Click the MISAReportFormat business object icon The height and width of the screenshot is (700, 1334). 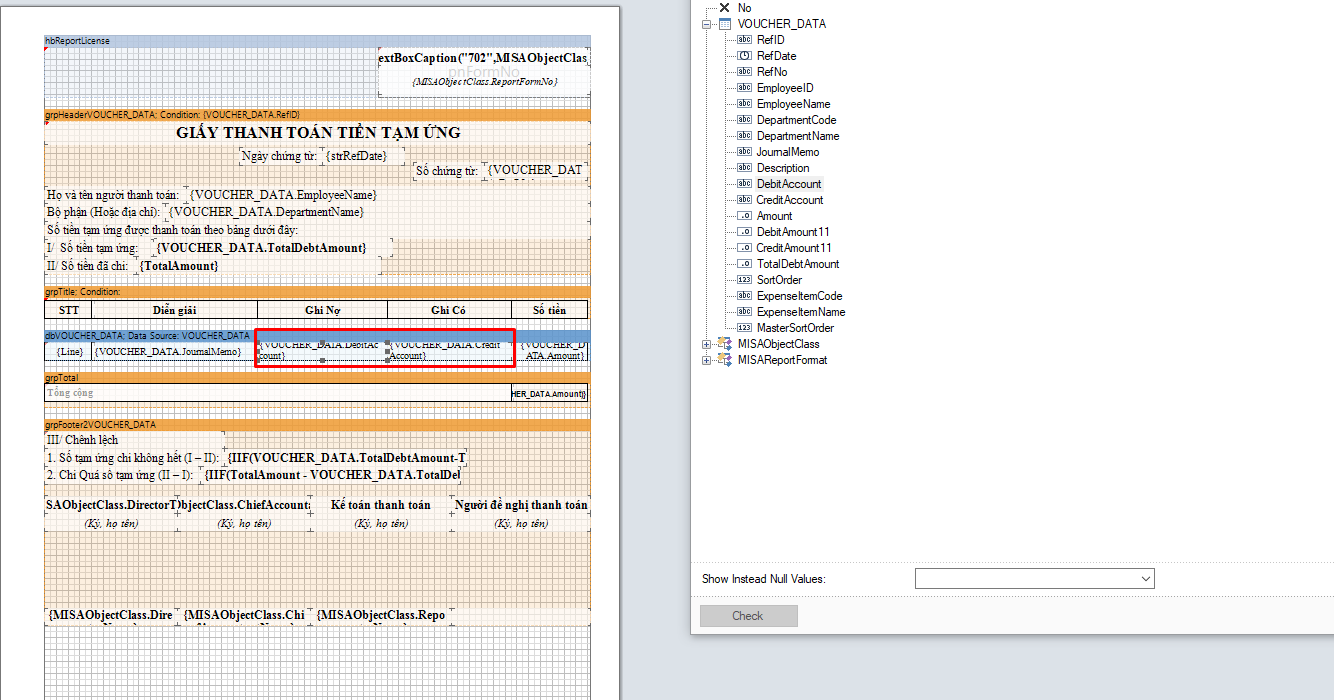tap(725, 360)
